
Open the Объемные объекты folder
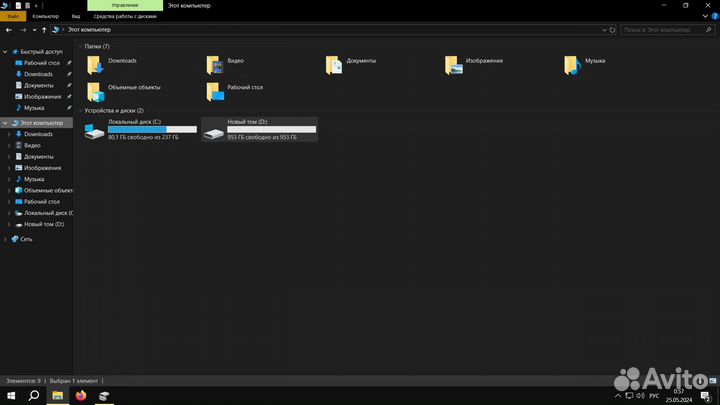pyautogui.click(x=96, y=92)
